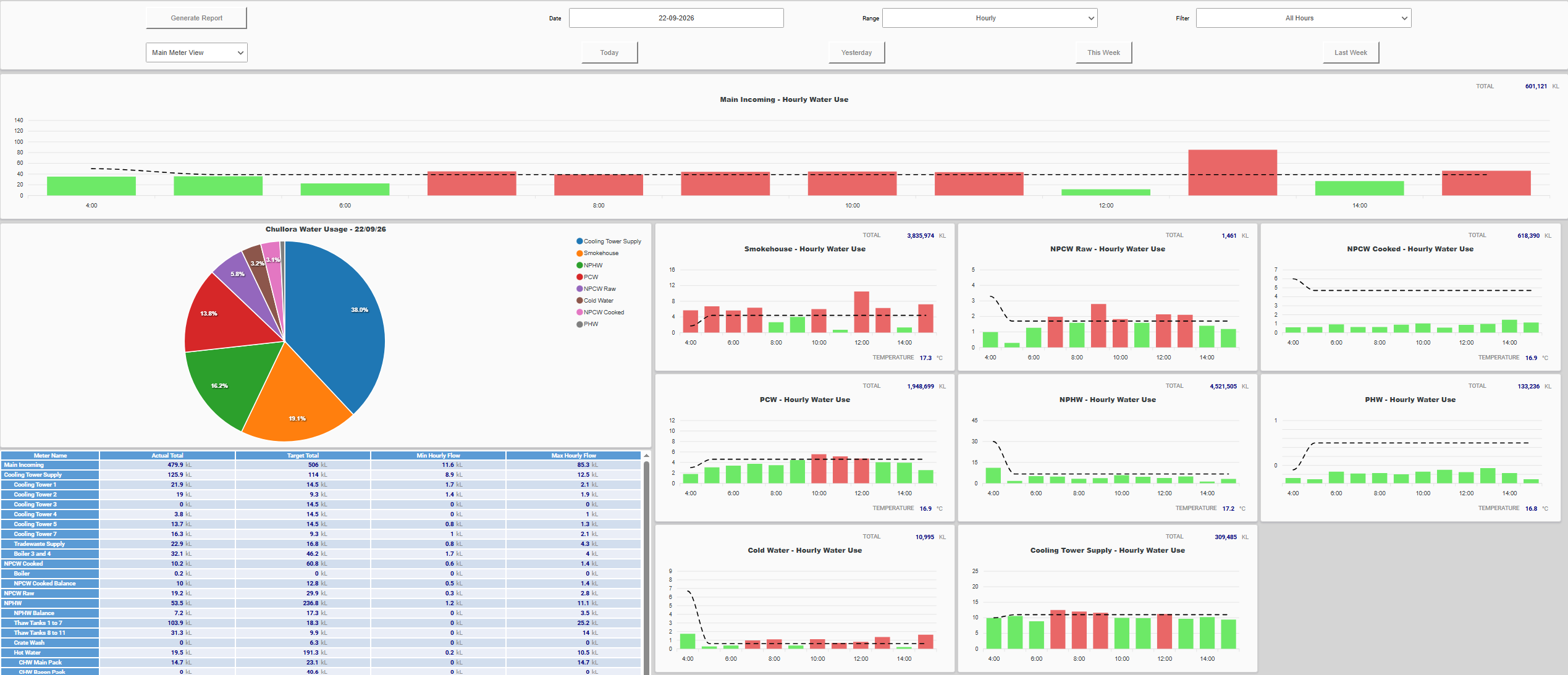Select the Cooling Tower 5 table row
Image resolution: width=1568 pixels, height=675 pixels.
[321, 524]
